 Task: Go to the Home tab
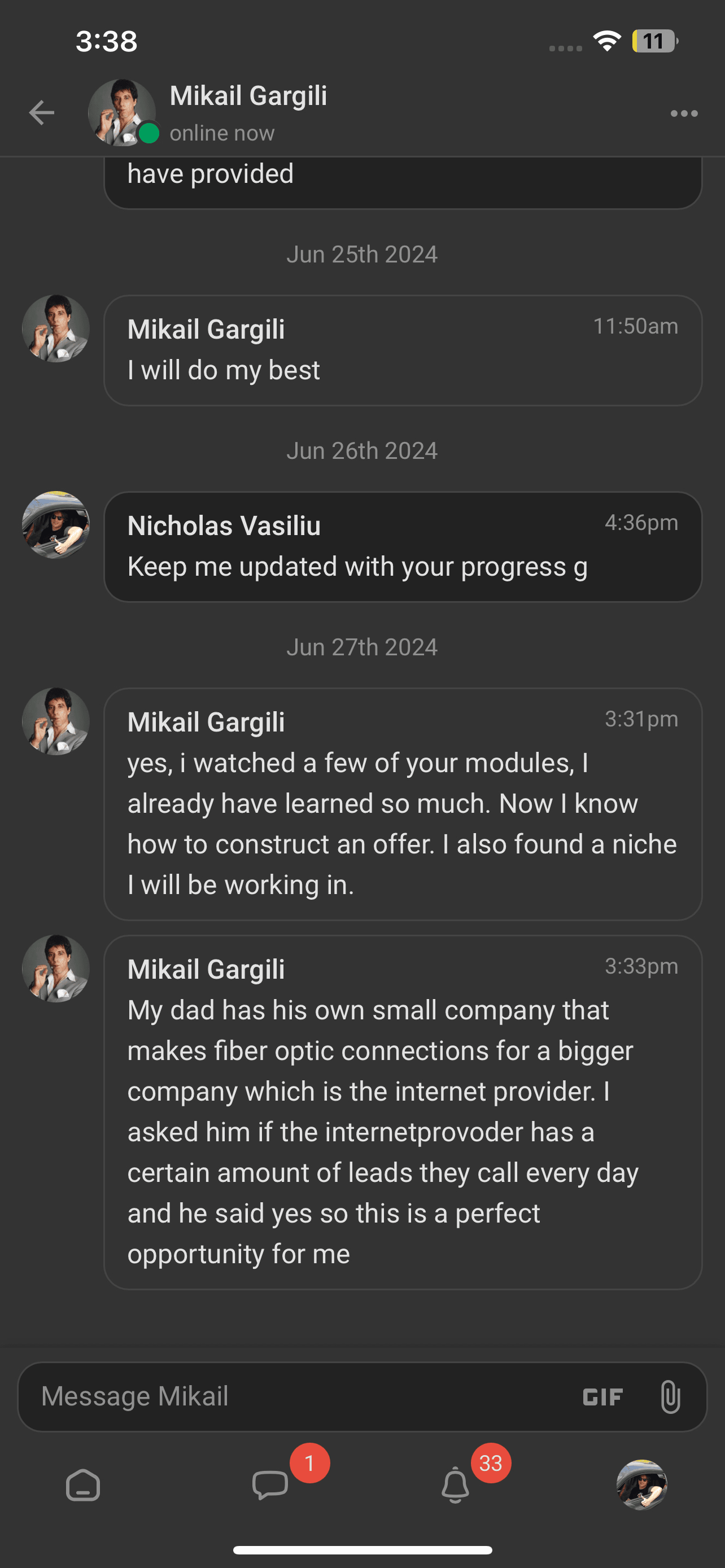pos(83,1485)
